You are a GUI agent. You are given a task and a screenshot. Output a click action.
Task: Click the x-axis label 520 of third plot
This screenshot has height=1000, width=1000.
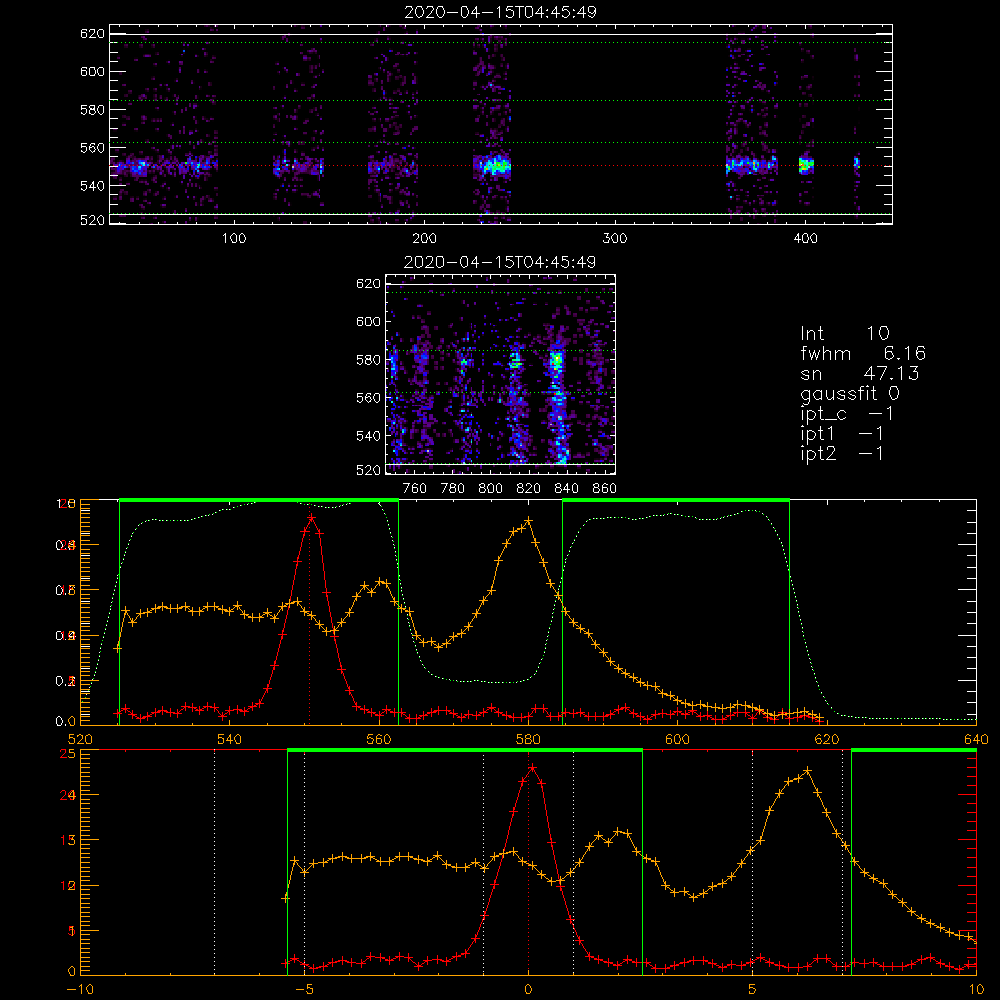coord(80,739)
